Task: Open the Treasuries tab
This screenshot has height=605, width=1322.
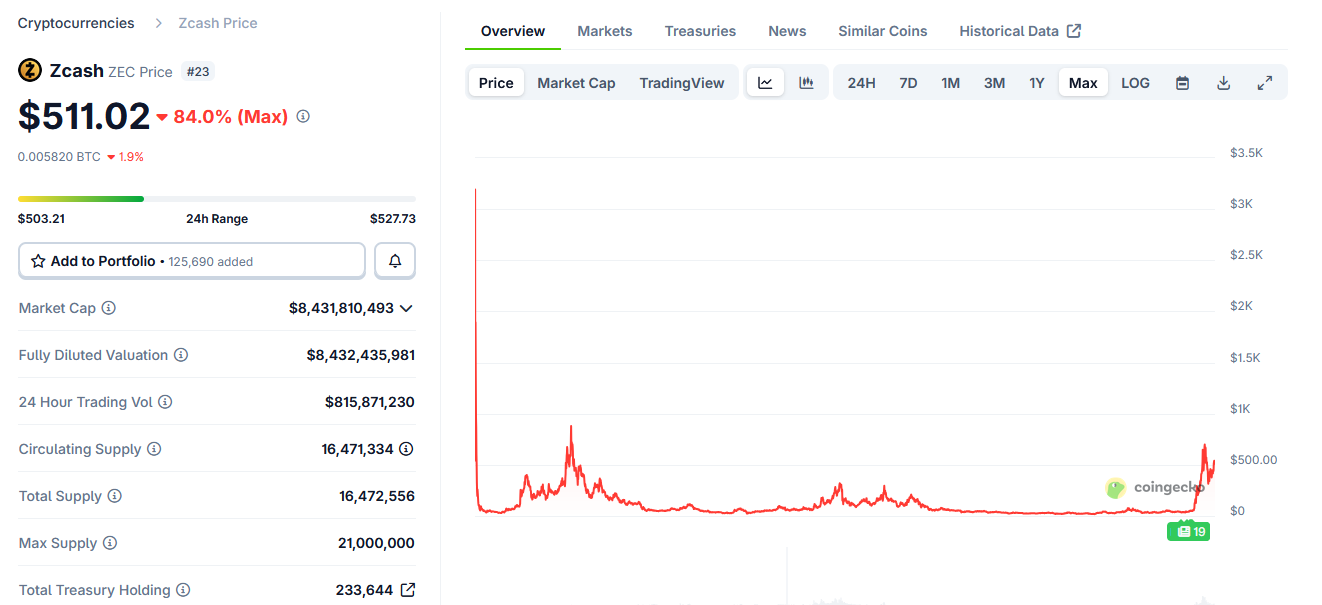Action: pyautogui.click(x=700, y=31)
